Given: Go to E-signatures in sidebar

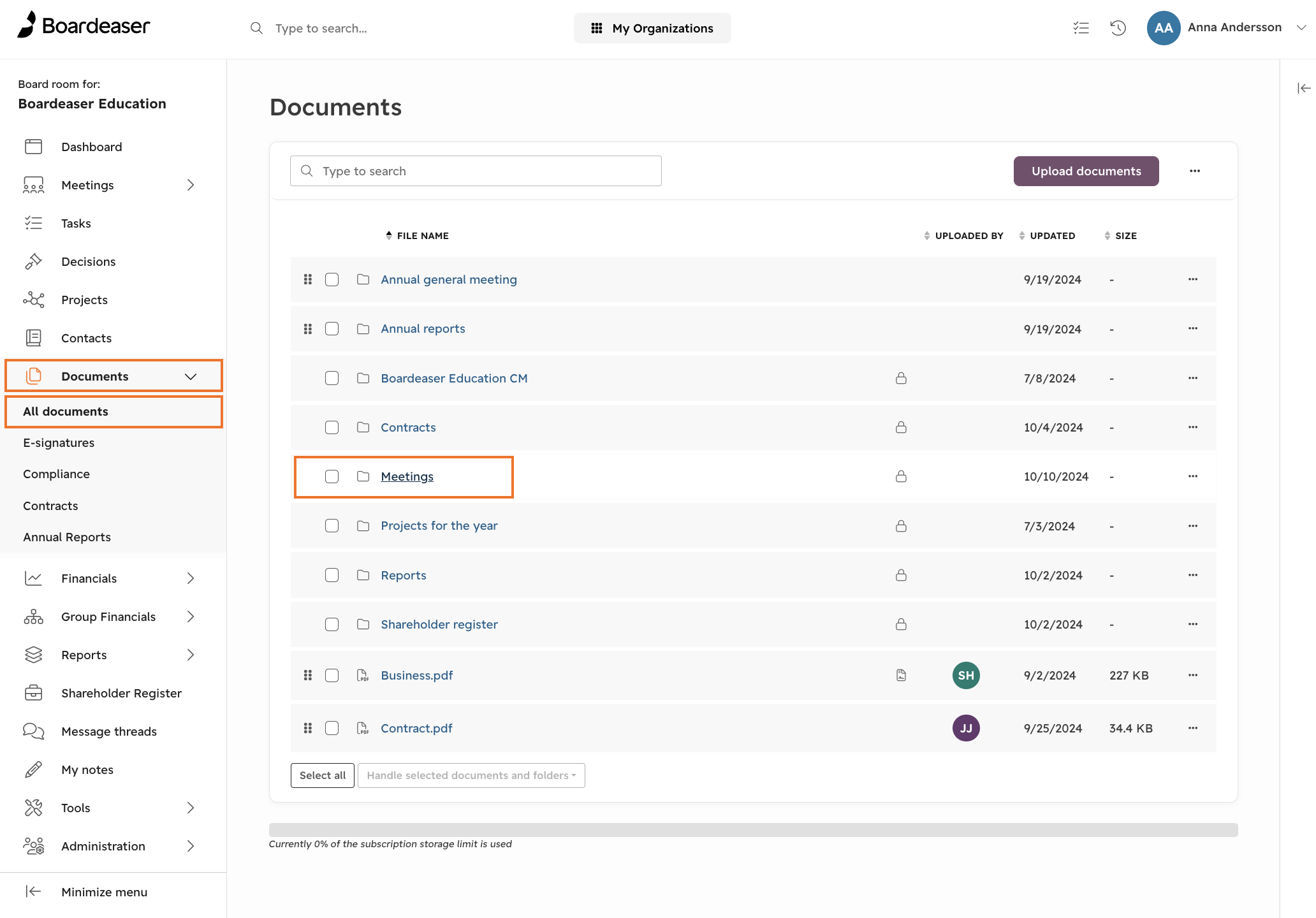Looking at the screenshot, I should 59,443.
